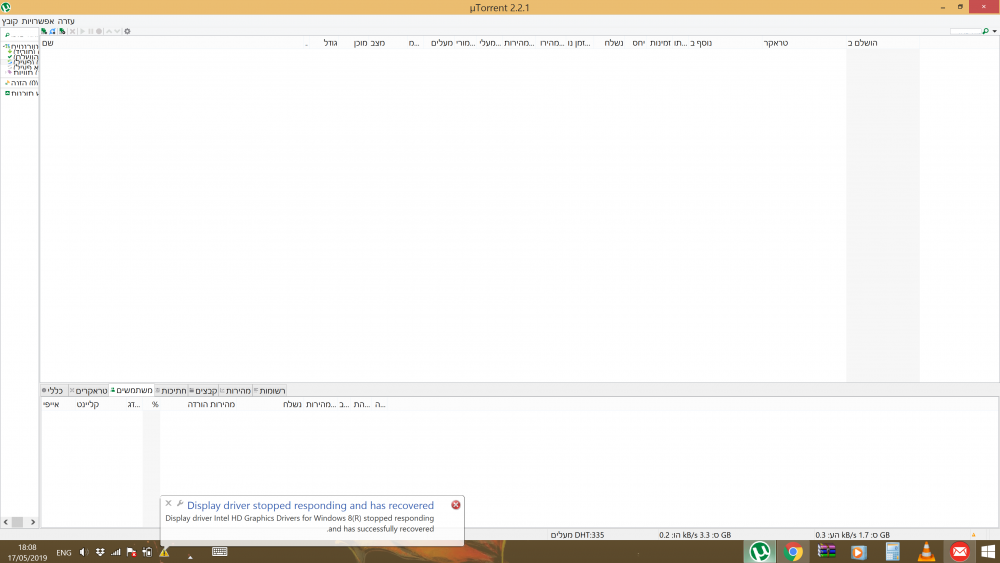Screen dimensions: 1000x563
Task: Dismiss the display driver notification with the X
Action: pos(168,503)
